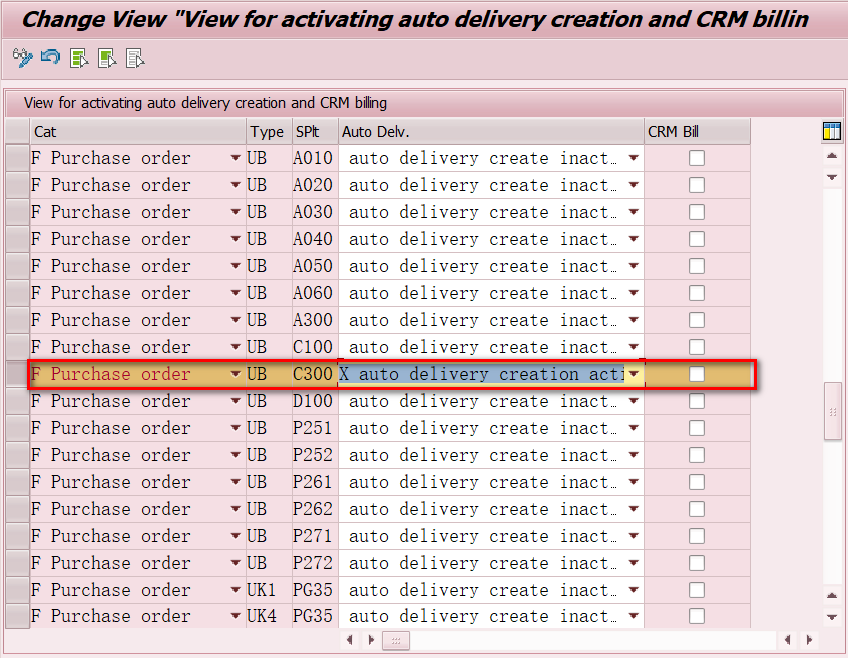Click the CRM Bill column header
Viewport: 848px width, 658px height.
697,131
